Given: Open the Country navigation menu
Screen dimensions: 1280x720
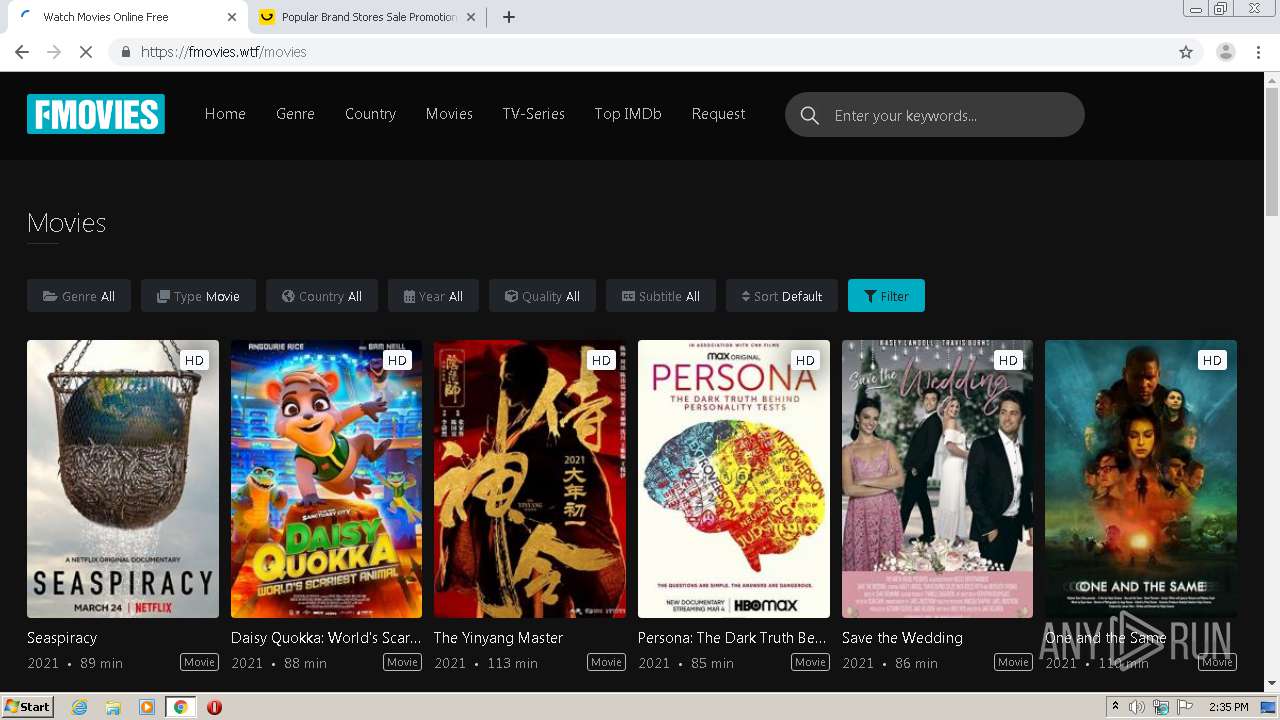Looking at the screenshot, I should [x=370, y=114].
